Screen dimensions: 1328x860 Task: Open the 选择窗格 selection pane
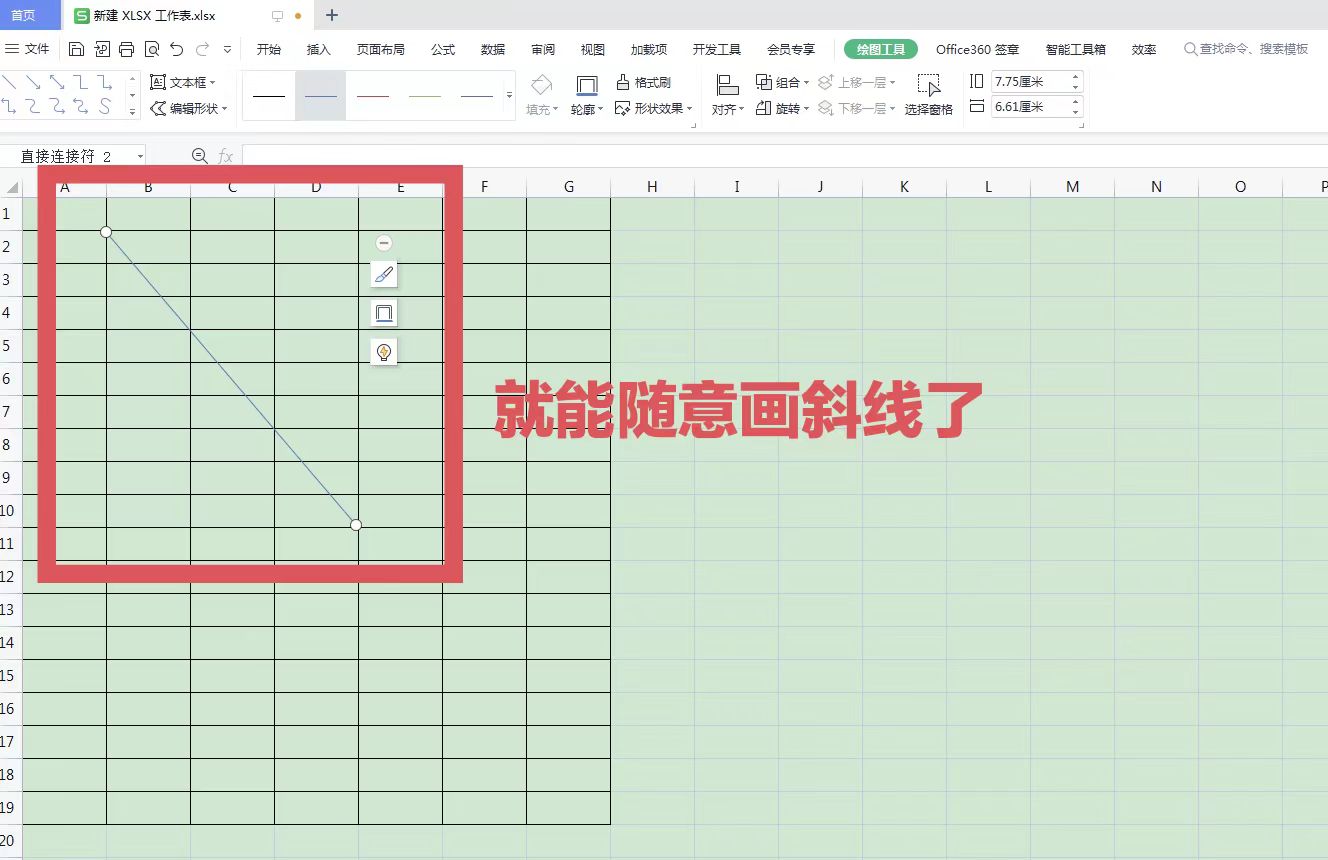click(929, 95)
